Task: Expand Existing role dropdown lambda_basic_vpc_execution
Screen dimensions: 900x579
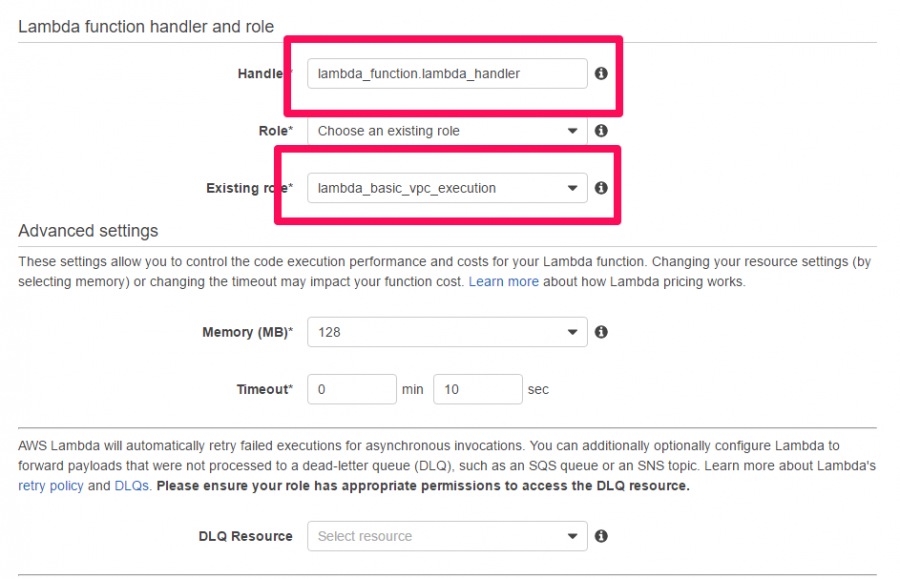Action: click(447, 188)
